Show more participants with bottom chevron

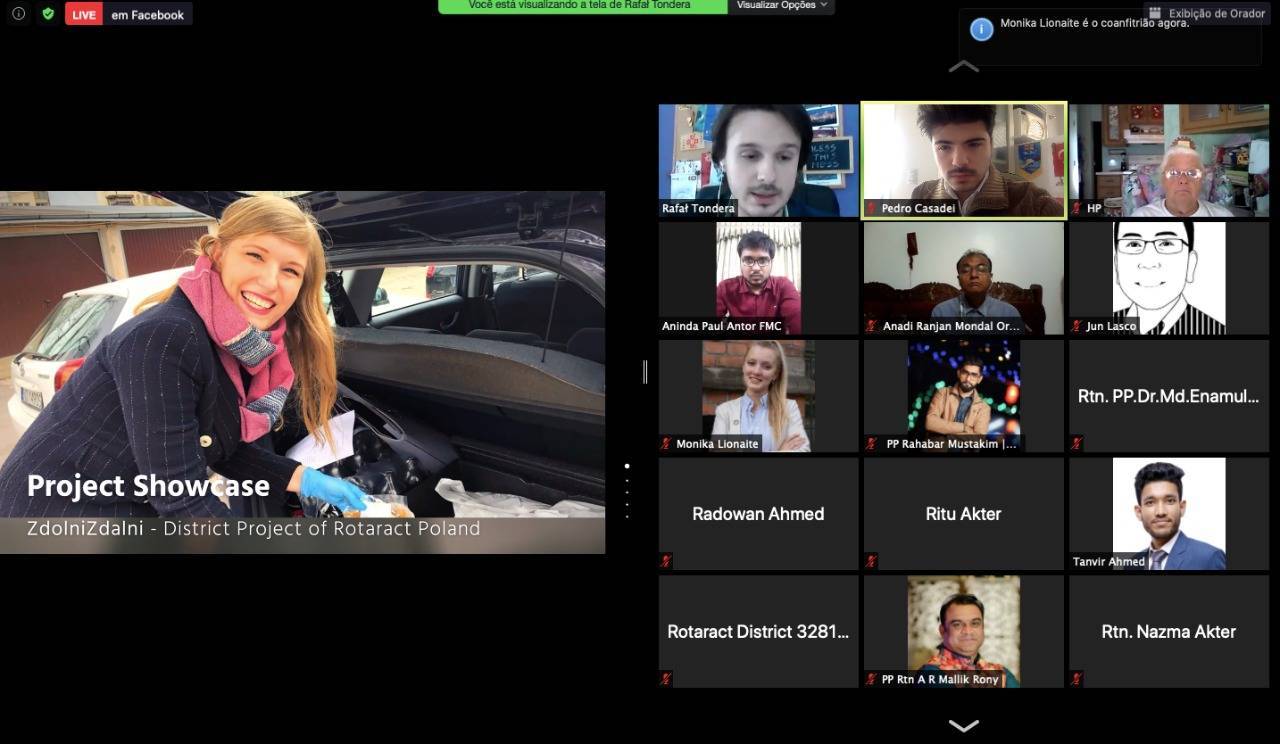(x=963, y=726)
